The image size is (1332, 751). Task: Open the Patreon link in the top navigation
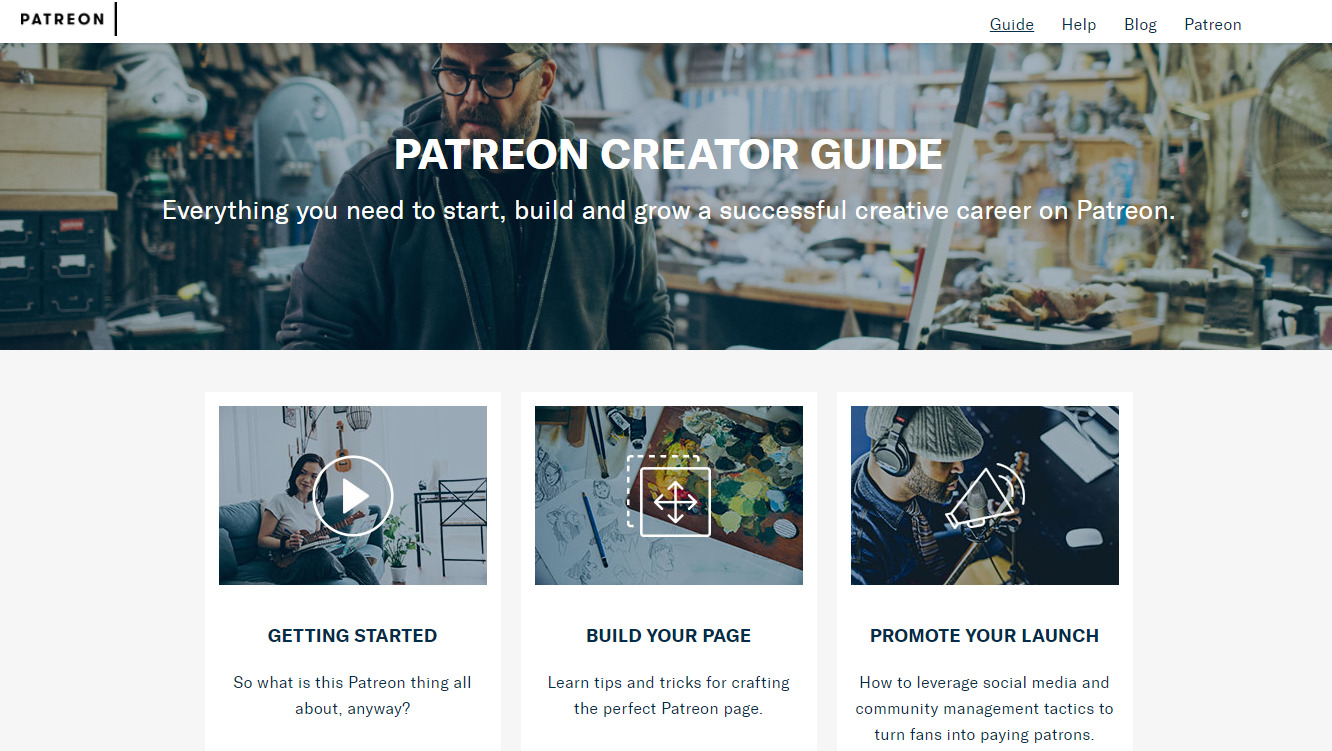point(1213,24)
